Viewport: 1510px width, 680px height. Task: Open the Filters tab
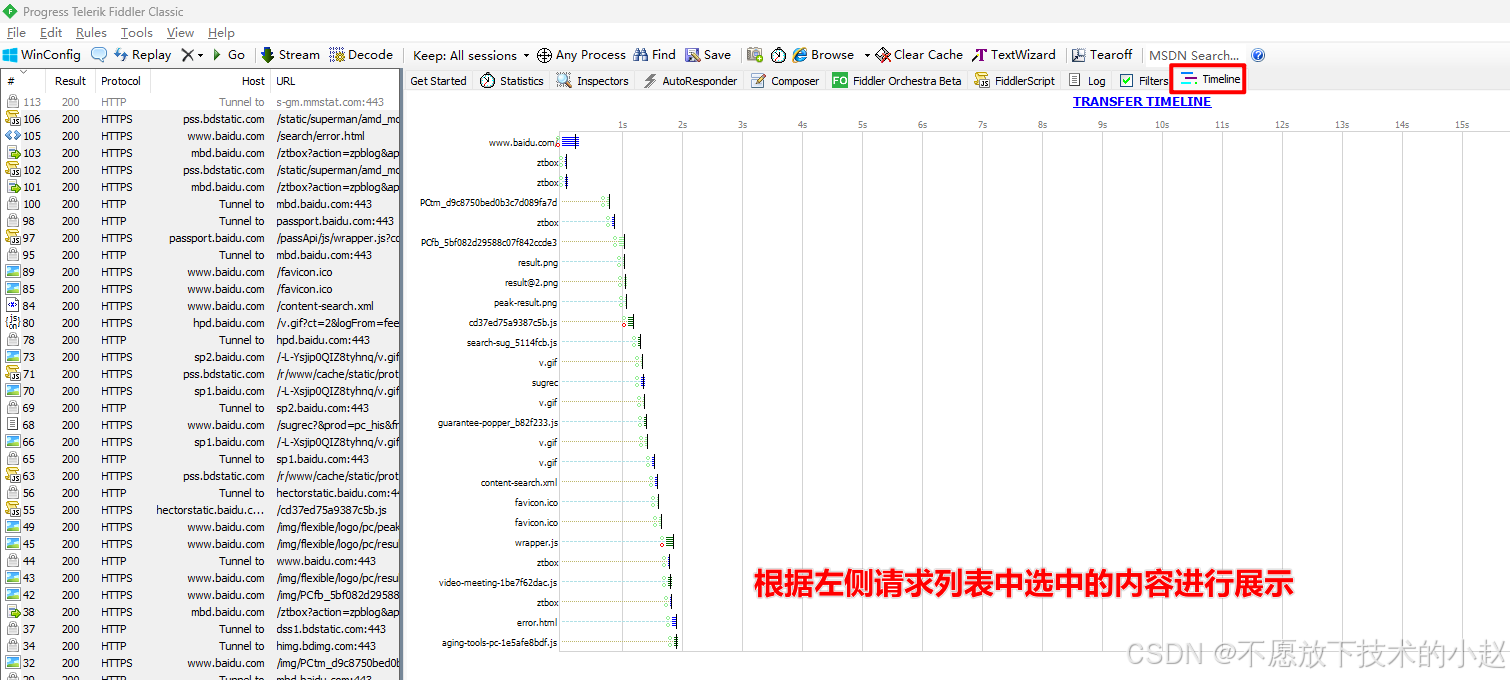1143,81
